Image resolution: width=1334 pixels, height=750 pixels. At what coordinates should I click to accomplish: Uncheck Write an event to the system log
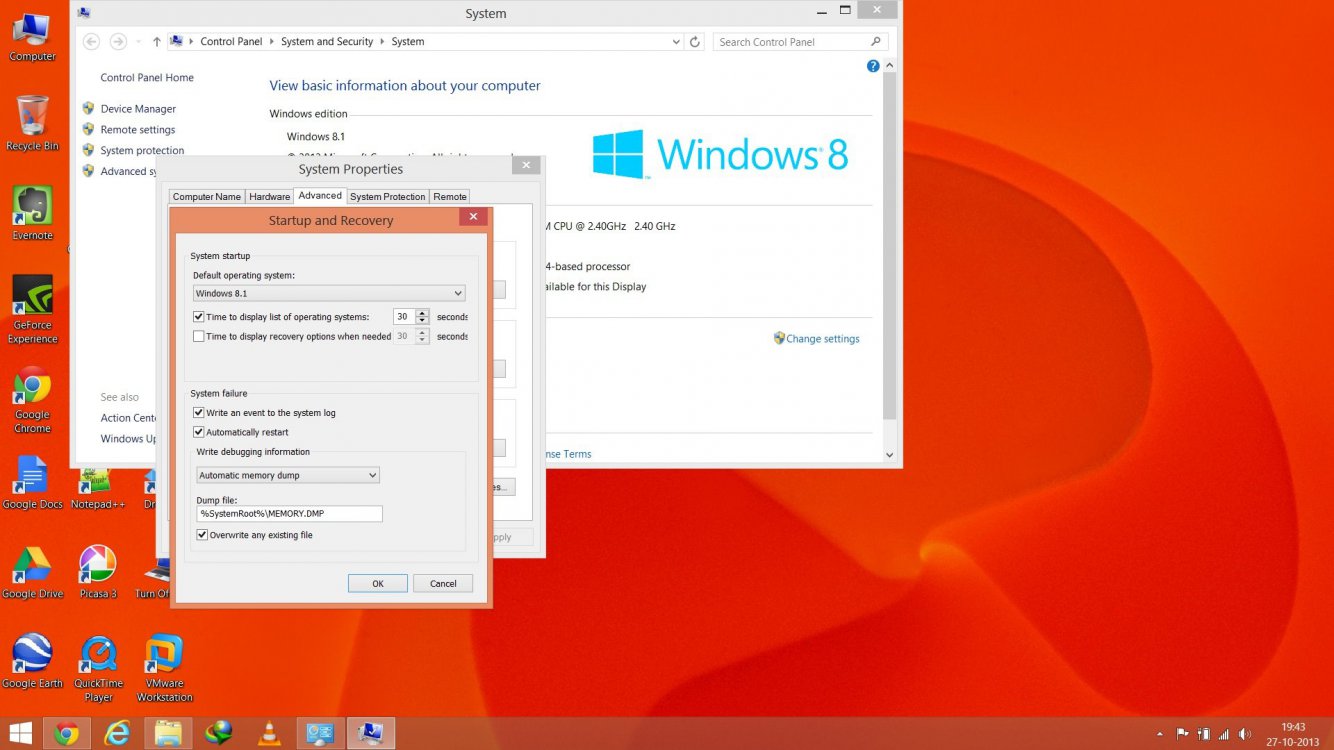(x=199, y=413)
